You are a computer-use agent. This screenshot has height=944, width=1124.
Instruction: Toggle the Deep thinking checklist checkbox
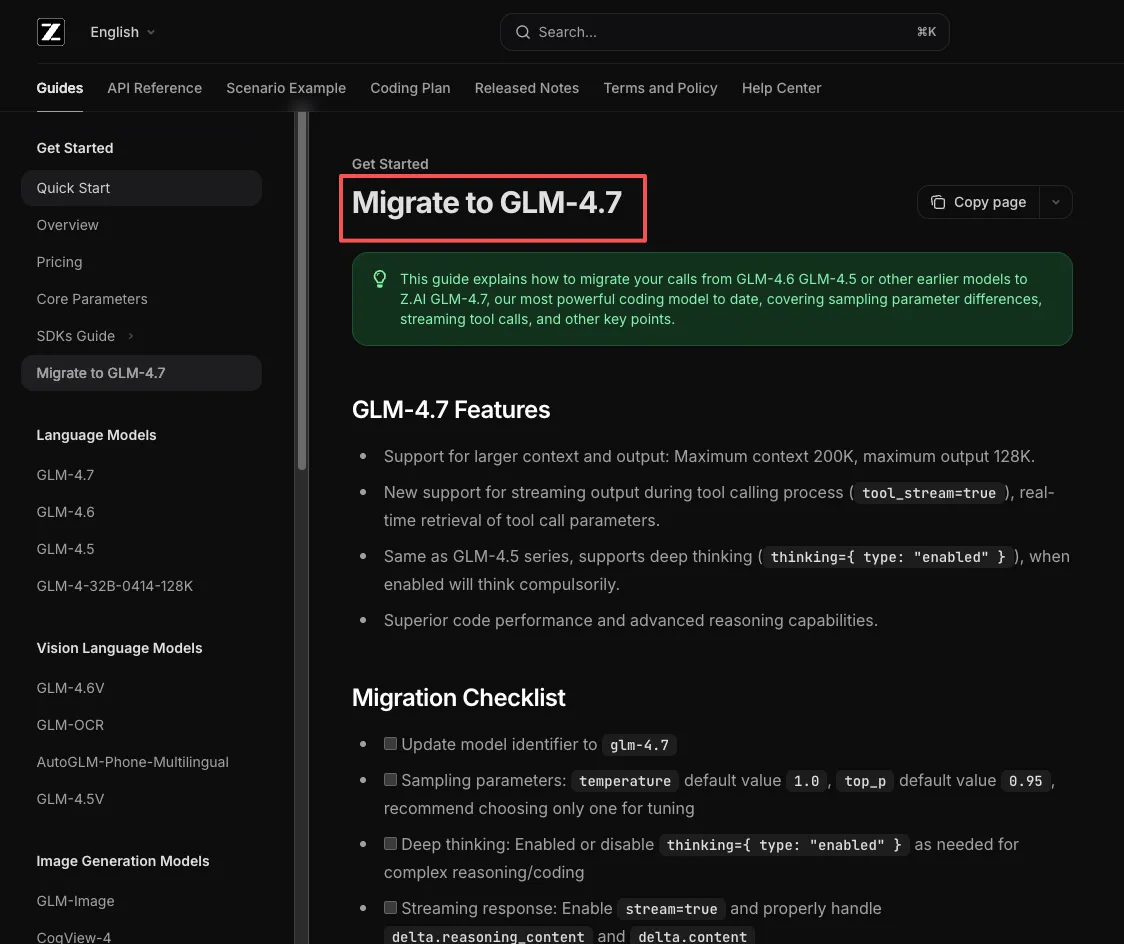[x=391, y=844]
